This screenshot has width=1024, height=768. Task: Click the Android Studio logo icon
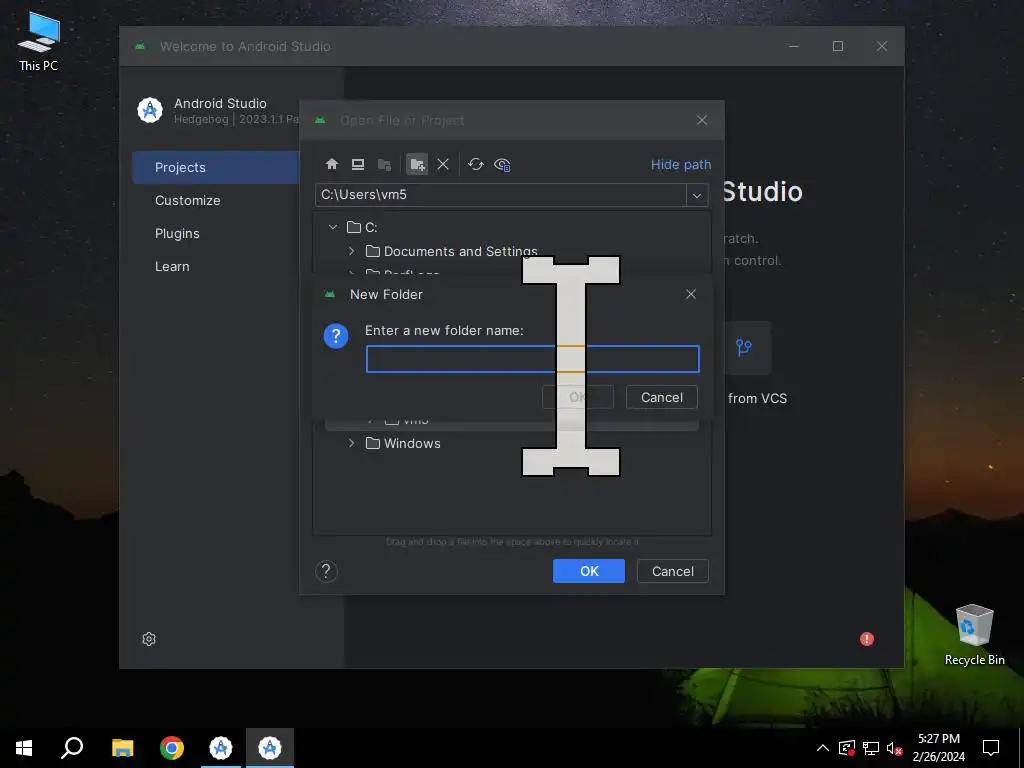click(150, 110)
